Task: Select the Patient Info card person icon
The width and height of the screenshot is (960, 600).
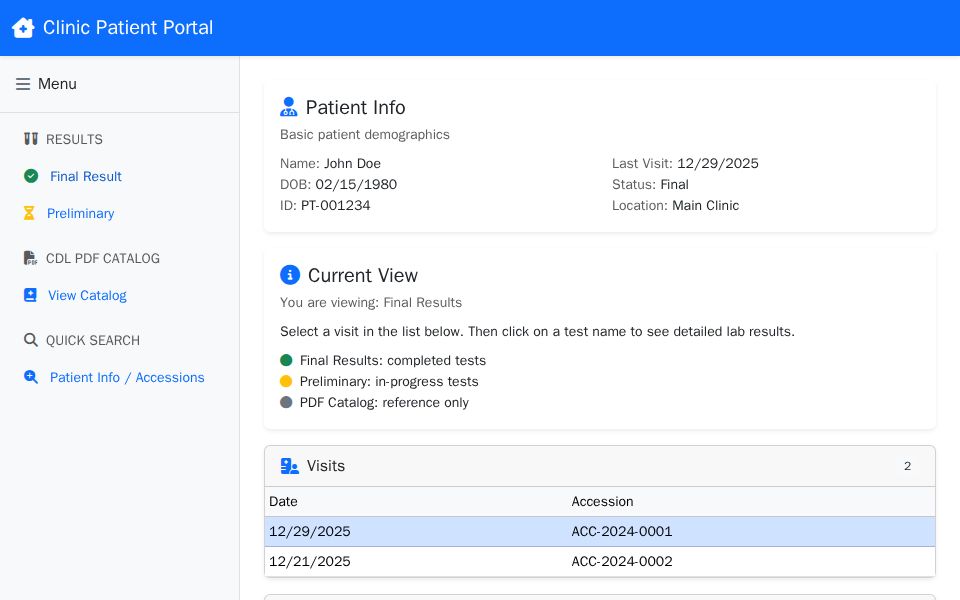Action: pos(289,106)
